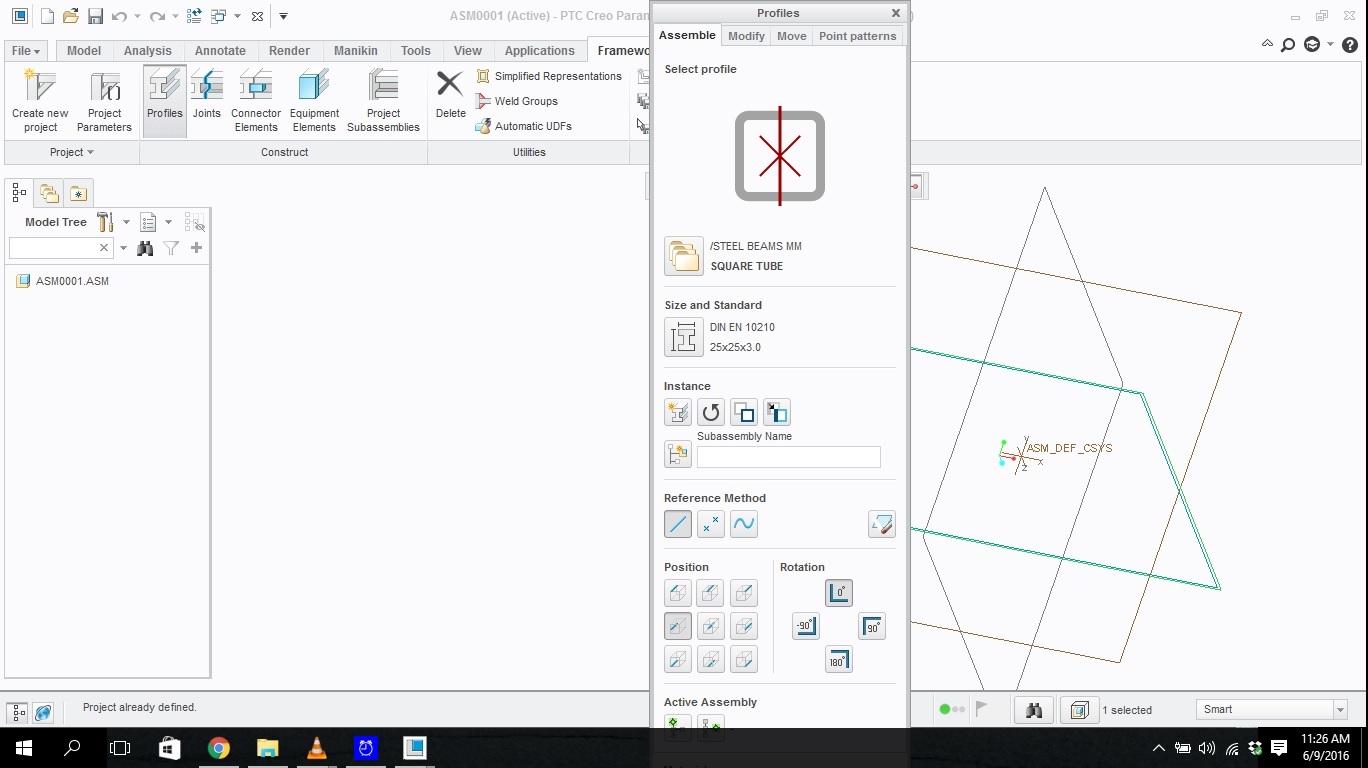The height and width of the screenshot is (768, 1368).
Task: Switch to the Manikin ribbon tab
Action: [356, 51]
